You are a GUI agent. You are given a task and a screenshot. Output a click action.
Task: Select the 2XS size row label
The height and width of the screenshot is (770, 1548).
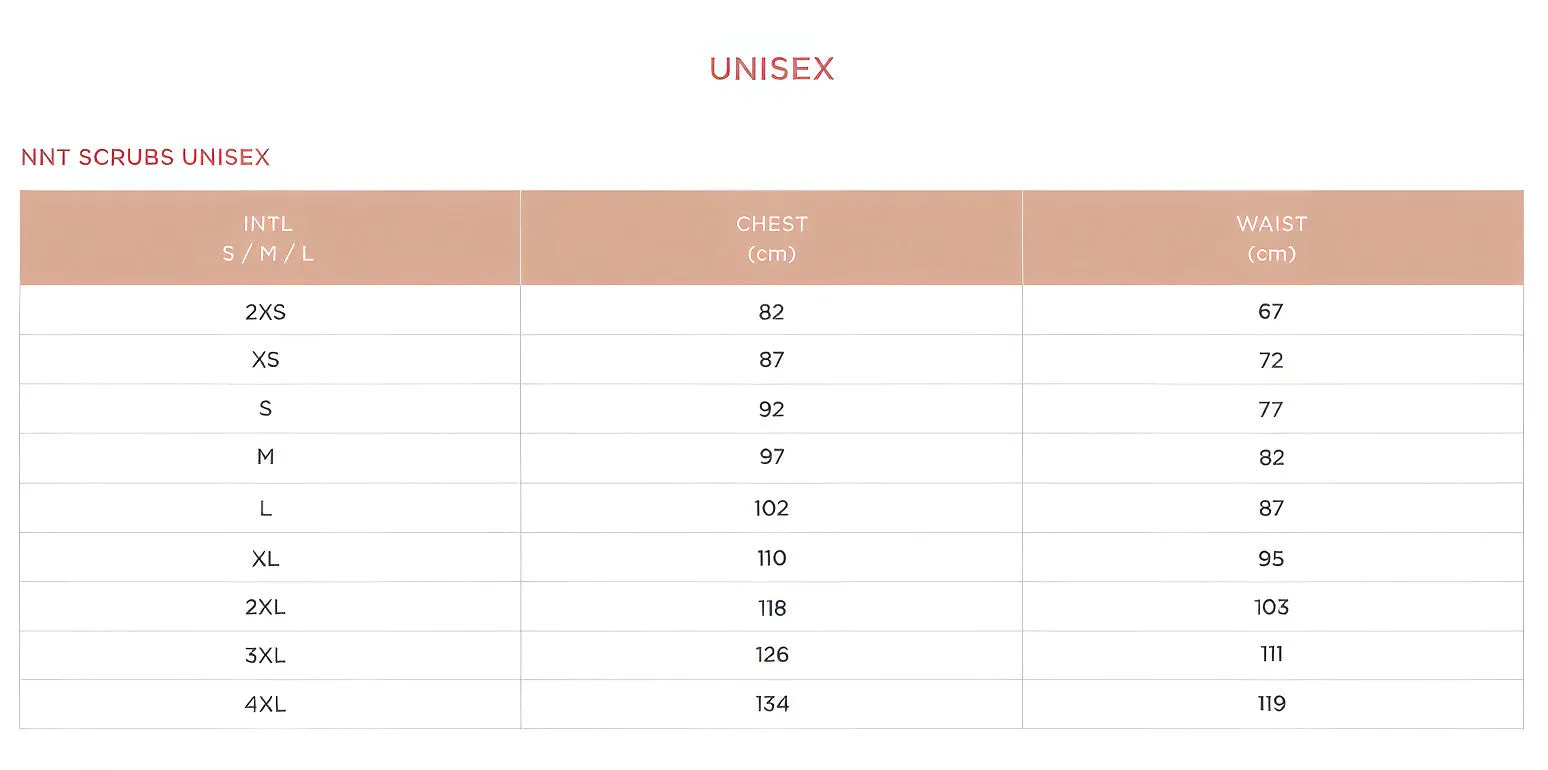pyautogui.click(x=265, y=312)
